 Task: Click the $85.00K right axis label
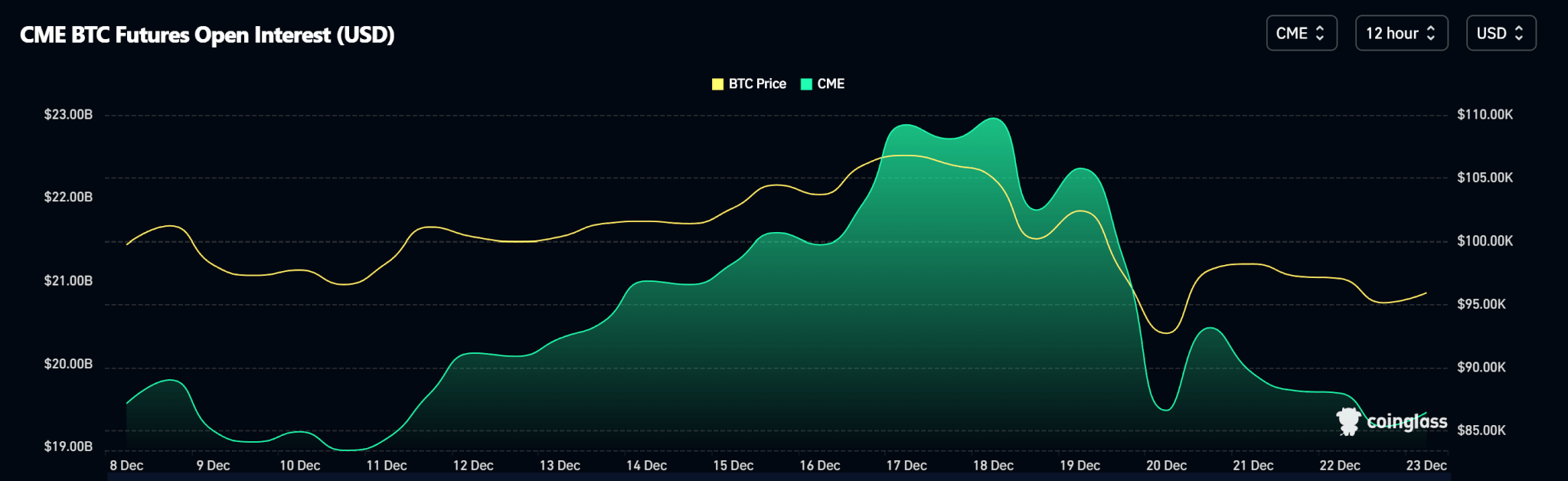tap(1481, 430)
